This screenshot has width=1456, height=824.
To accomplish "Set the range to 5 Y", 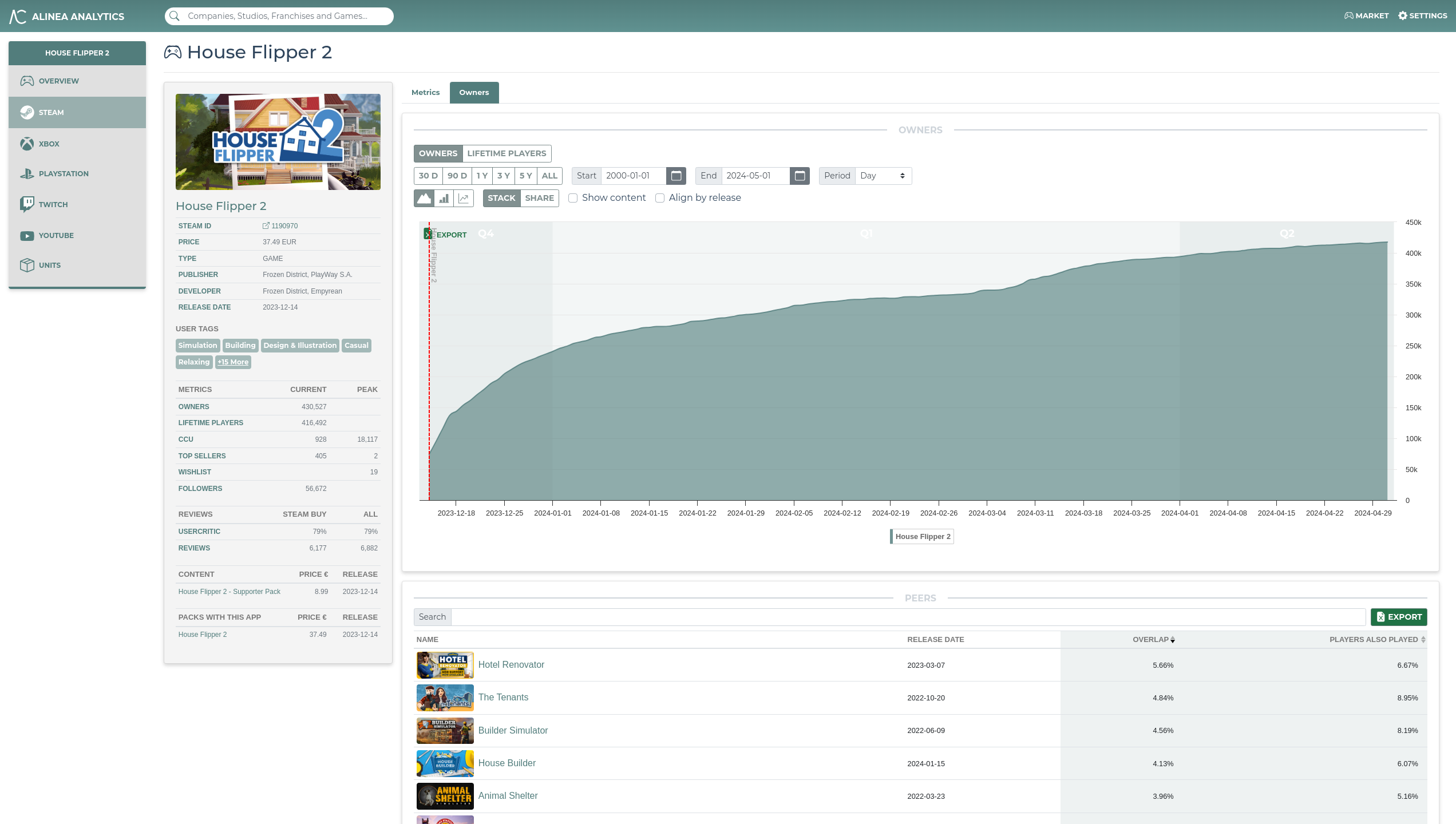I will [526, 176].
